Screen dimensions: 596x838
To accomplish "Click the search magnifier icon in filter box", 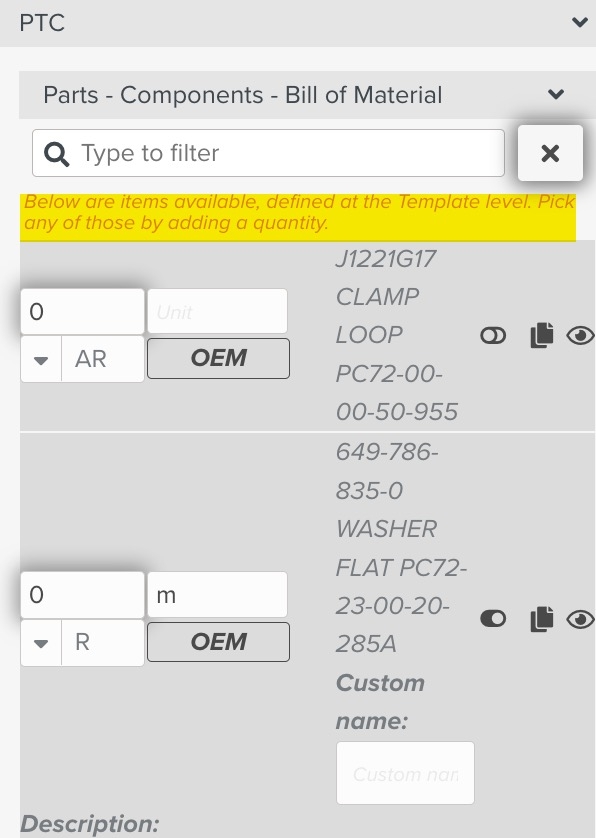I will tap(56, 154).
